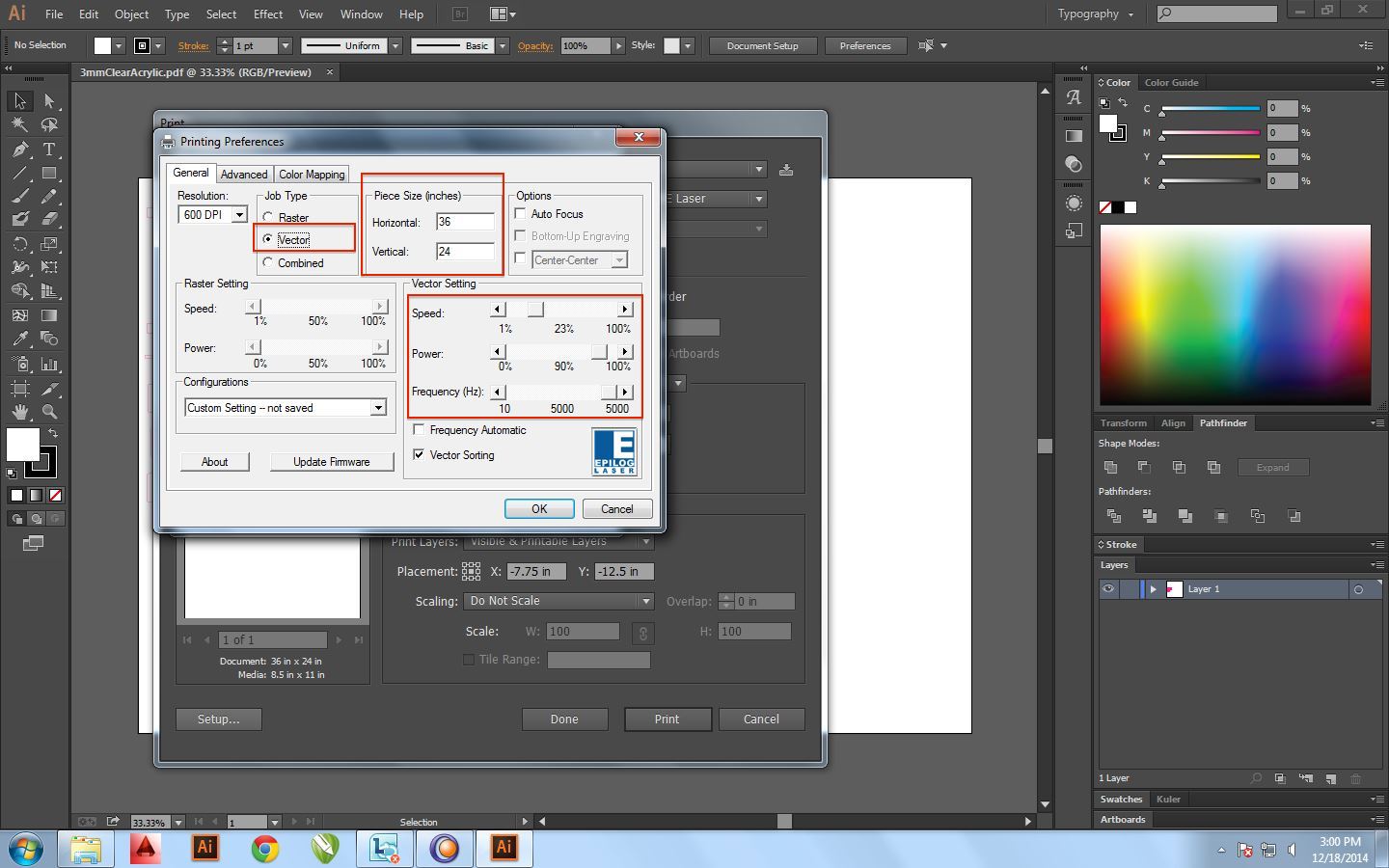Select the Eyedropper tool
This screenshot has height=868, width=1389.
point(19,339)
